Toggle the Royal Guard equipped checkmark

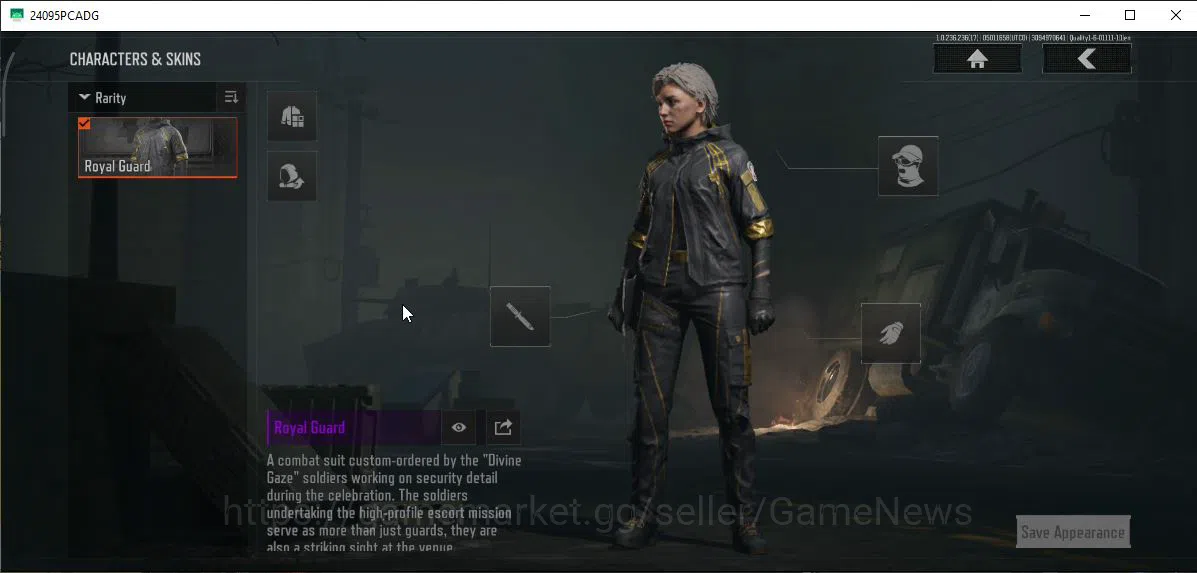(85, 124)
